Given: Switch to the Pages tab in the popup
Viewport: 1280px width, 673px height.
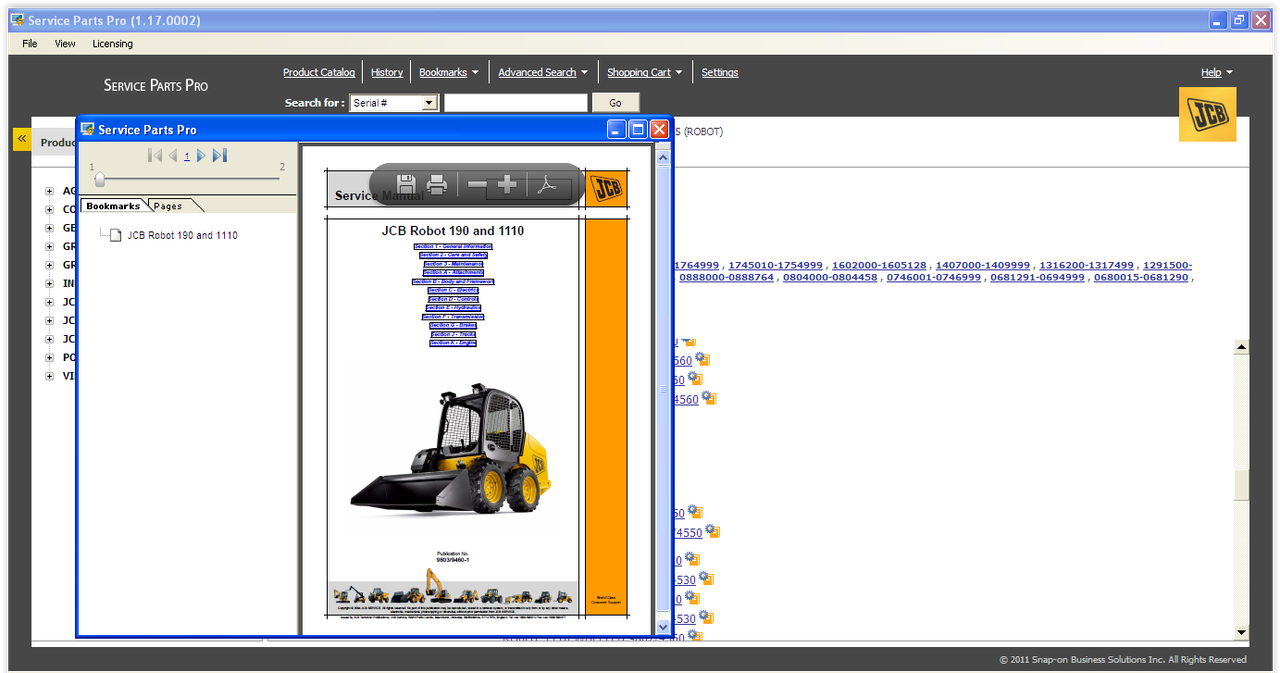Looking at the screenshot, I should (x=168, y=206).
